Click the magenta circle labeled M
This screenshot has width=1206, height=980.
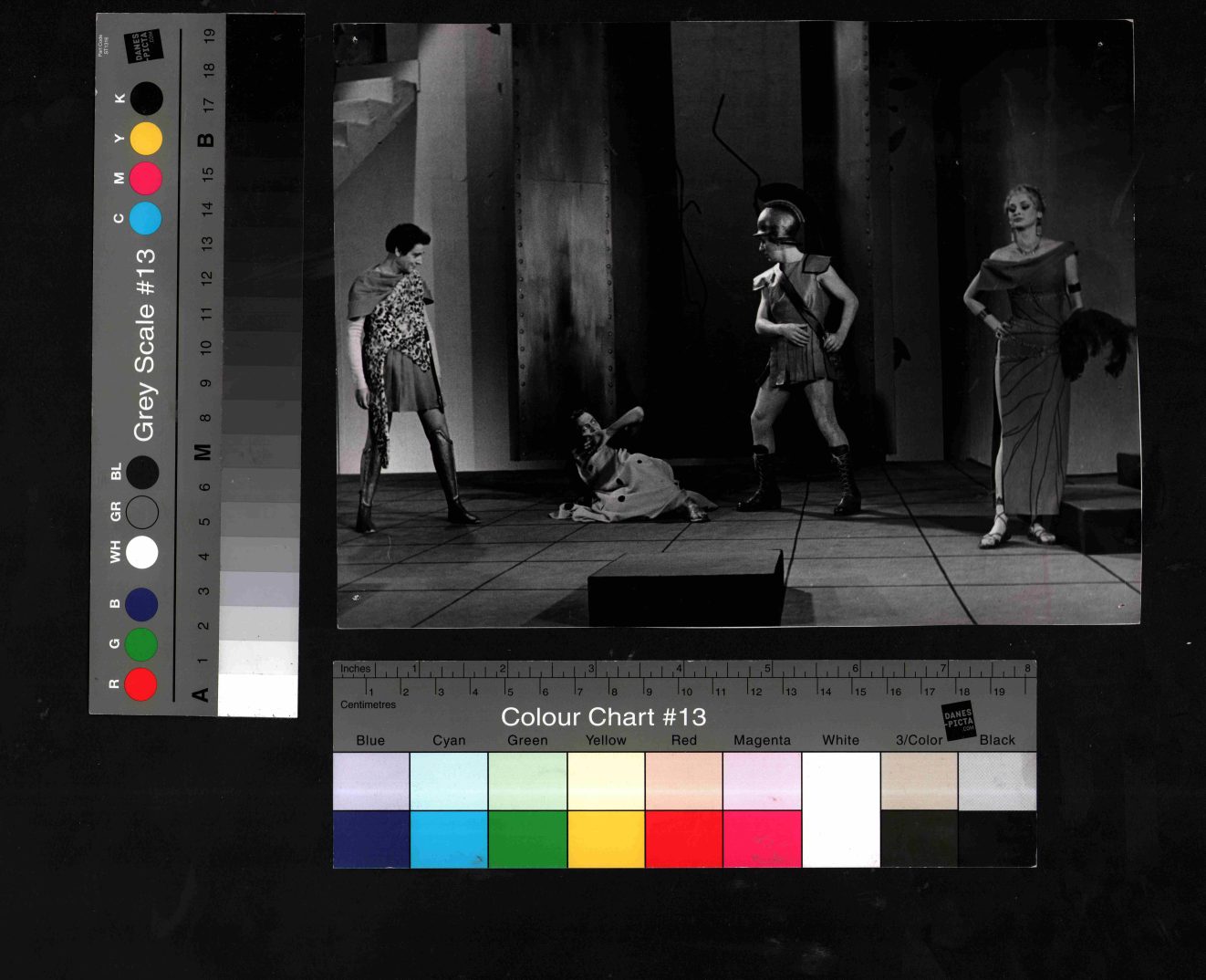click(146, 178)
